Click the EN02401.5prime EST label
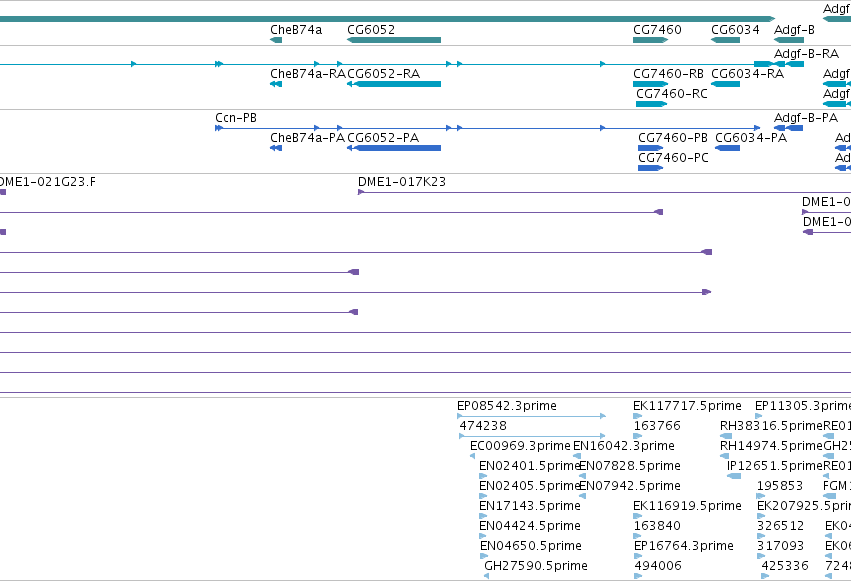851x581 pixels. coord(530,466)
